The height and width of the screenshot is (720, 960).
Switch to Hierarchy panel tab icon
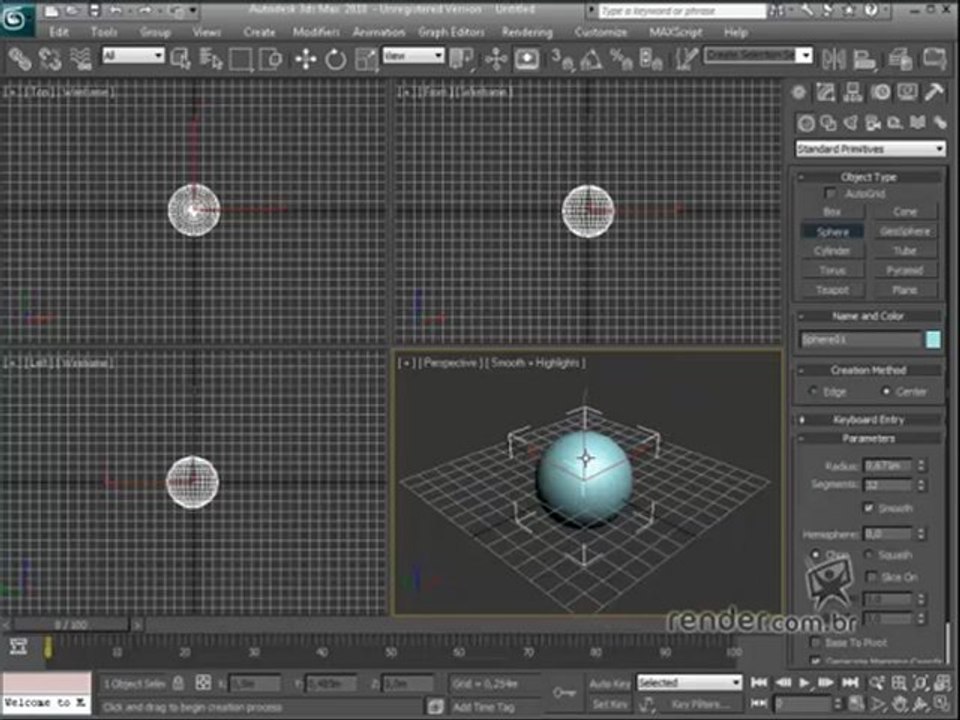coord(852,92)
